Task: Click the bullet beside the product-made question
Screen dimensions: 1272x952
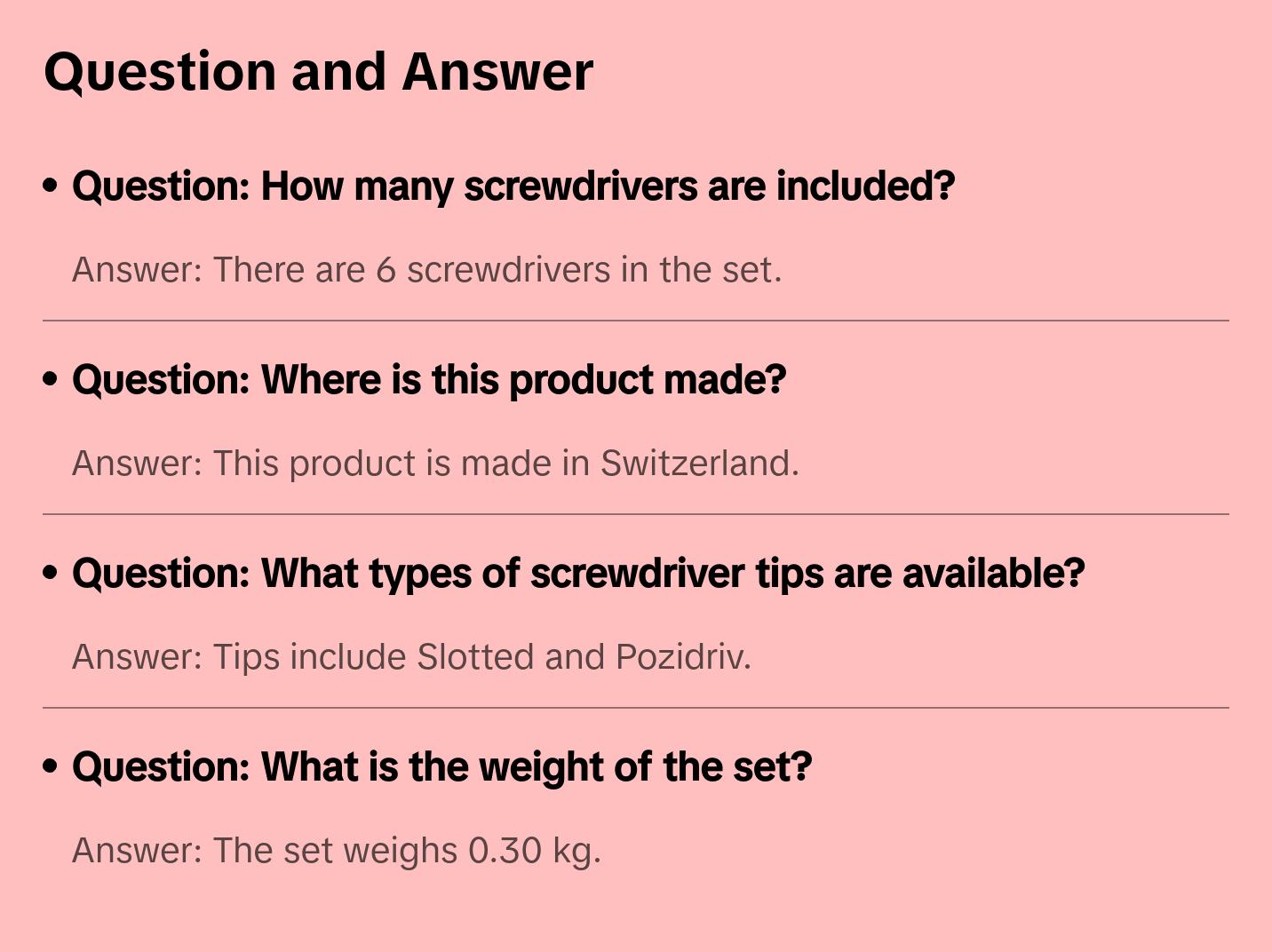Action: click(51, 379)
